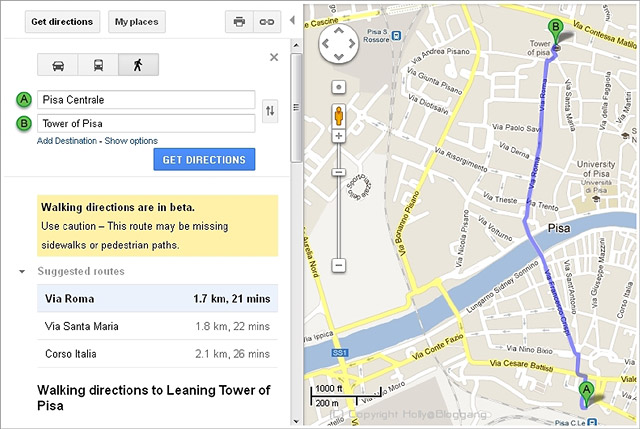Click blue GET DIRECTIONS button

(204, 159)
